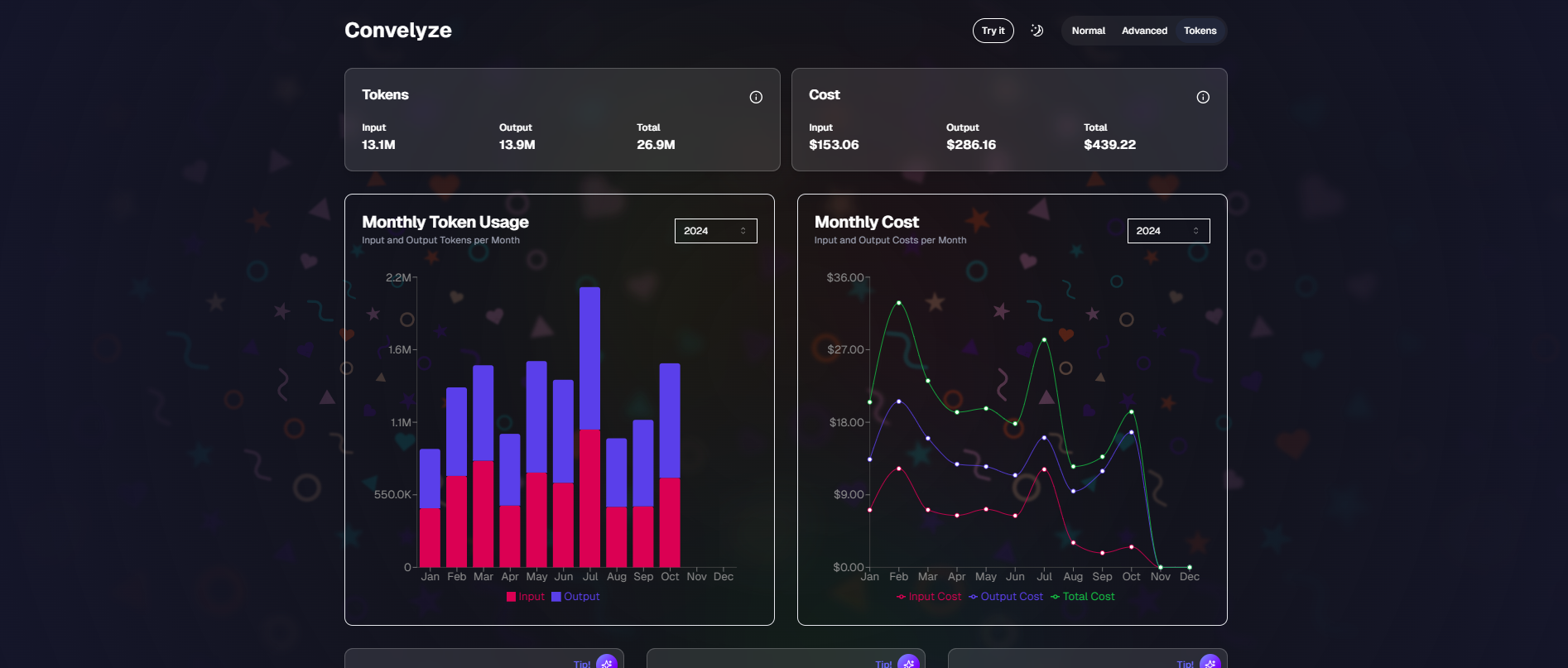Click the Try it button
Image resolution: width=1568 pixels, height=668 pixels.
pyautogui.click(x=993, y=31)
